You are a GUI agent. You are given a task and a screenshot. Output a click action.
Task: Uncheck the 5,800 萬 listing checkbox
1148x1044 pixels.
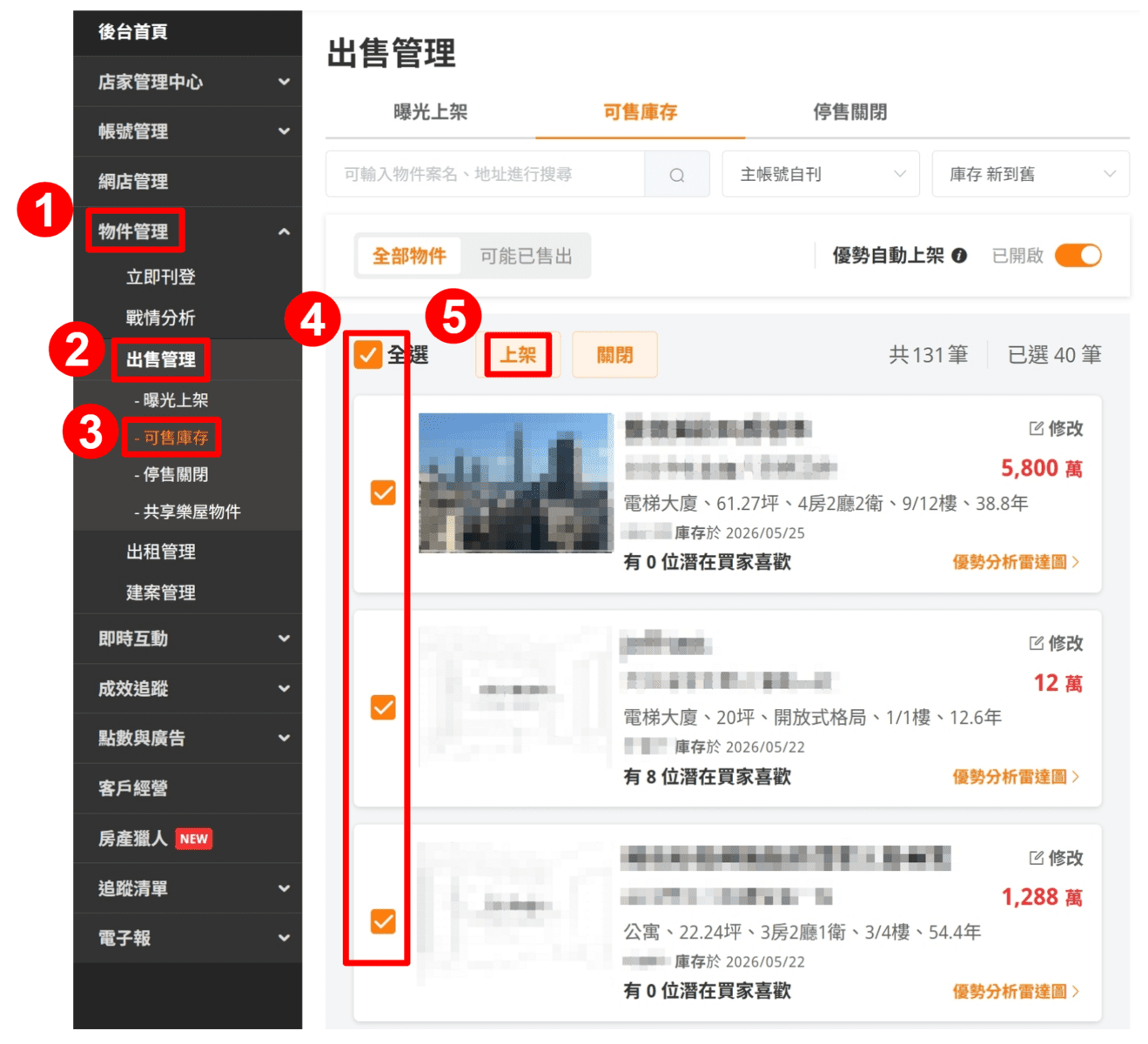point(383,493)
